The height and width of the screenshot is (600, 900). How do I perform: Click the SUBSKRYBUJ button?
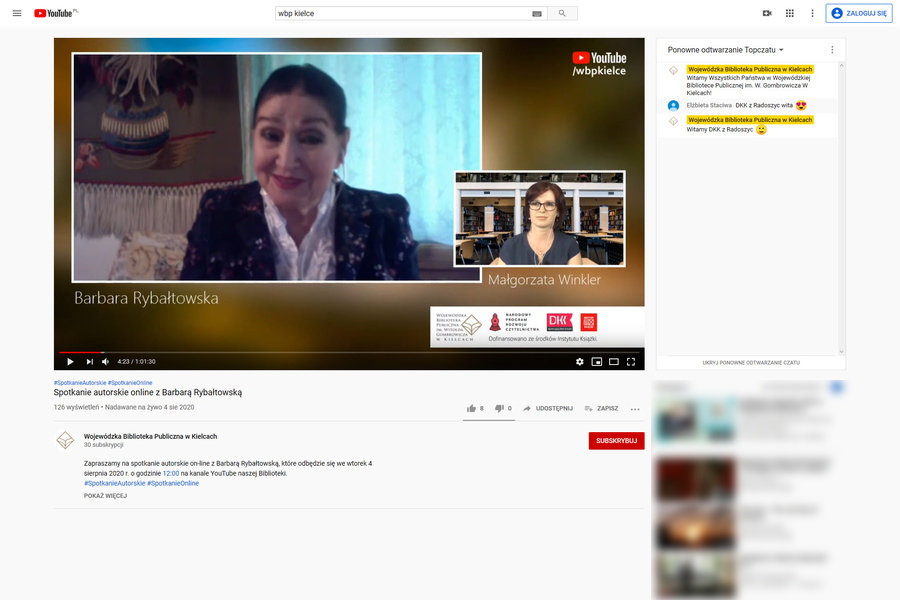[616, 440]
